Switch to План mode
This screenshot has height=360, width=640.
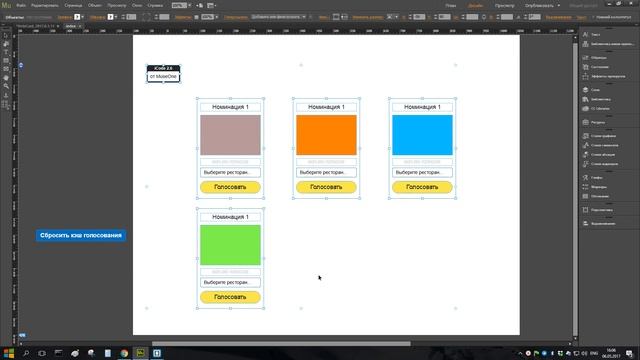tap(451, 6)
